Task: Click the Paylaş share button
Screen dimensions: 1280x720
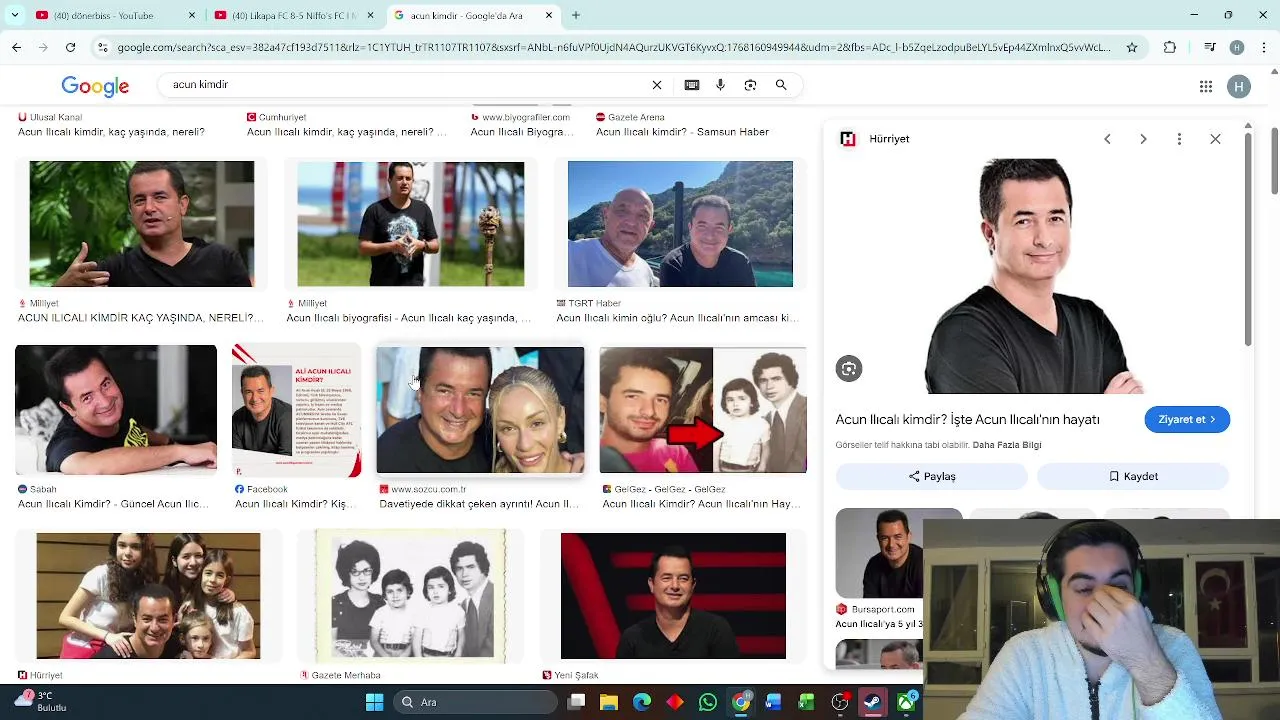Action: 932,476
